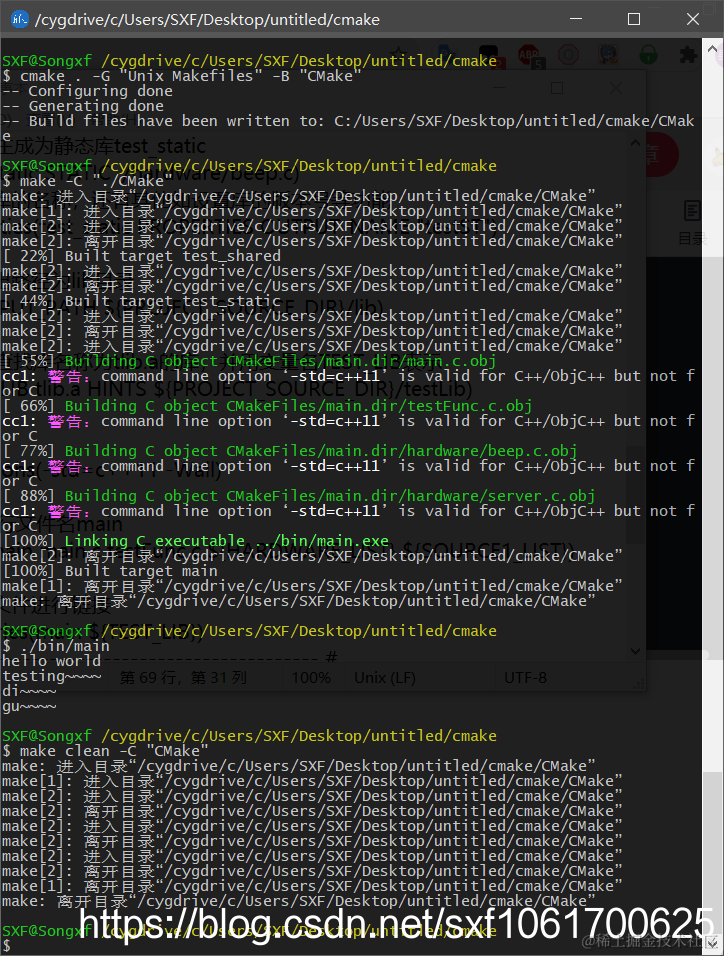This screenshot has height=956, width=724.
Task: Click the "di~~~~" output line
Action: pos(29,691)
